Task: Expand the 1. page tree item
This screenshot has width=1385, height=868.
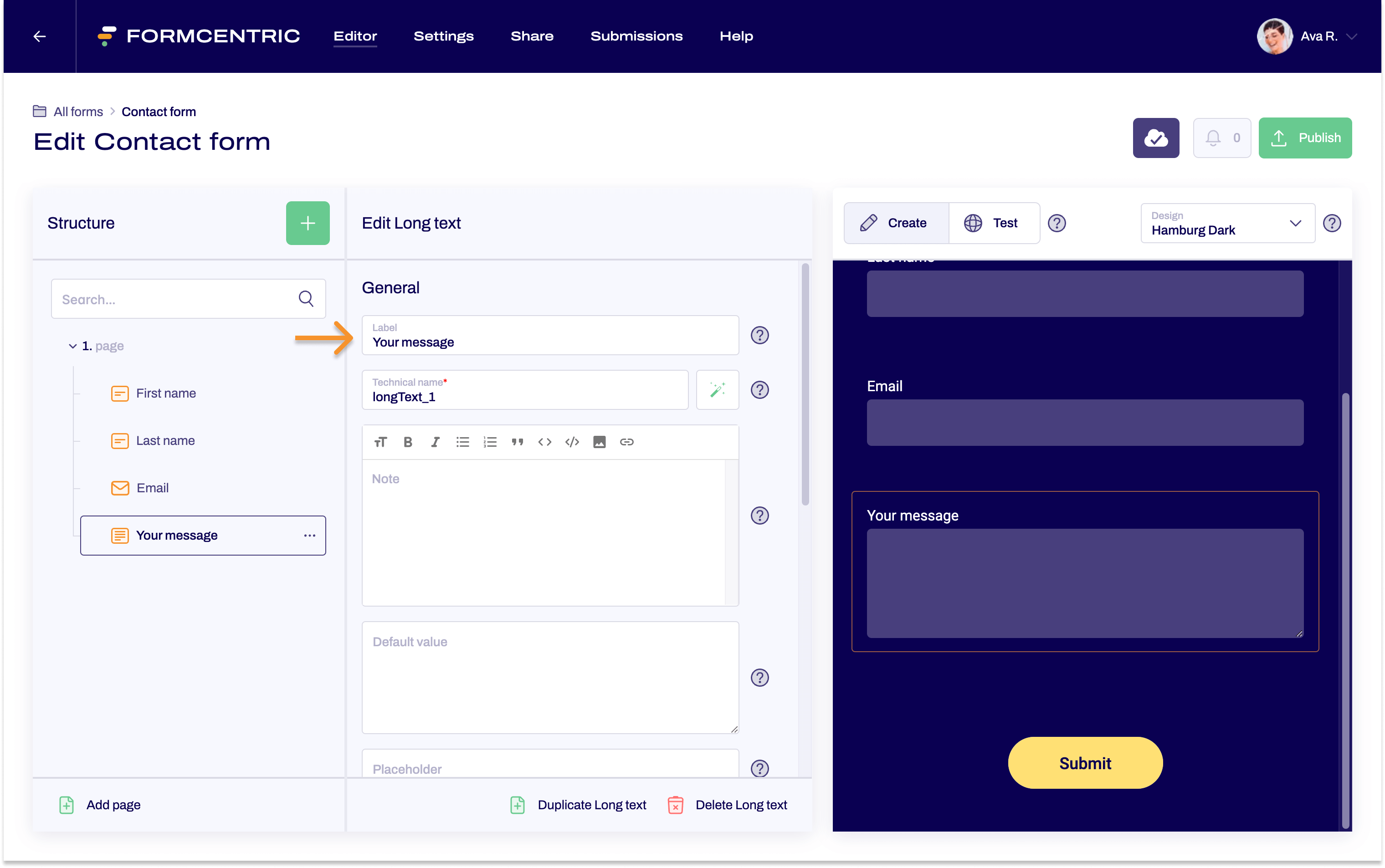Action: pos(67,346)
